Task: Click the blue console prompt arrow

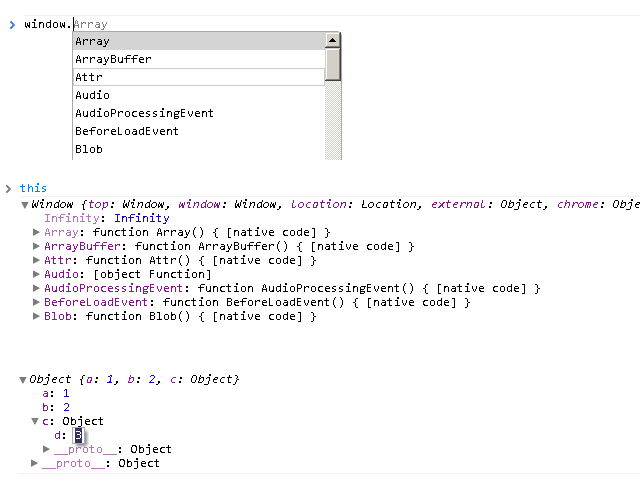Action: pos(12,25)
